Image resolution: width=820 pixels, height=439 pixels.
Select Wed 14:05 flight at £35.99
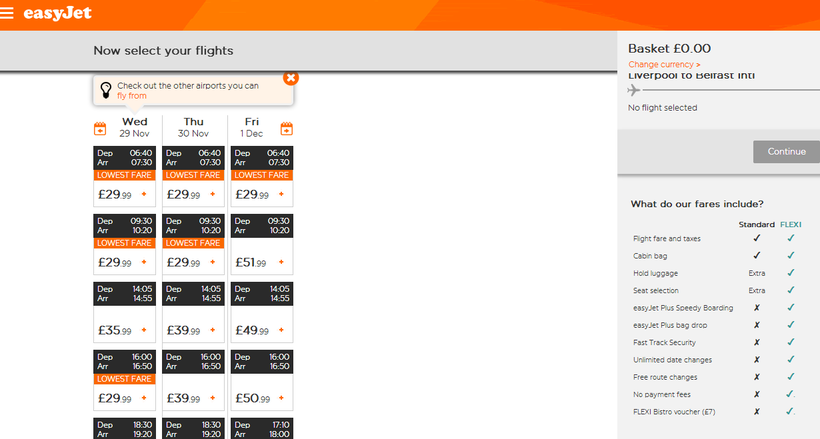[124, 312]
